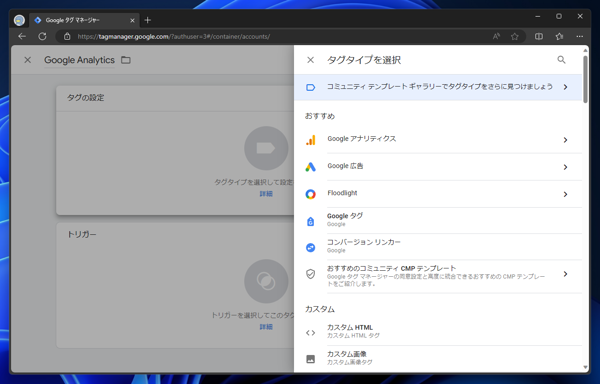The image size is (600, 384).
Task: Select Google タグ マネージャー browser tab
Action: (x=84, y=20)
